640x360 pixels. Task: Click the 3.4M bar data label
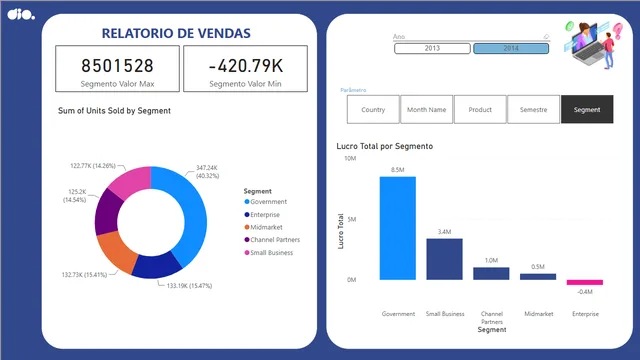(x=444, y=232)
